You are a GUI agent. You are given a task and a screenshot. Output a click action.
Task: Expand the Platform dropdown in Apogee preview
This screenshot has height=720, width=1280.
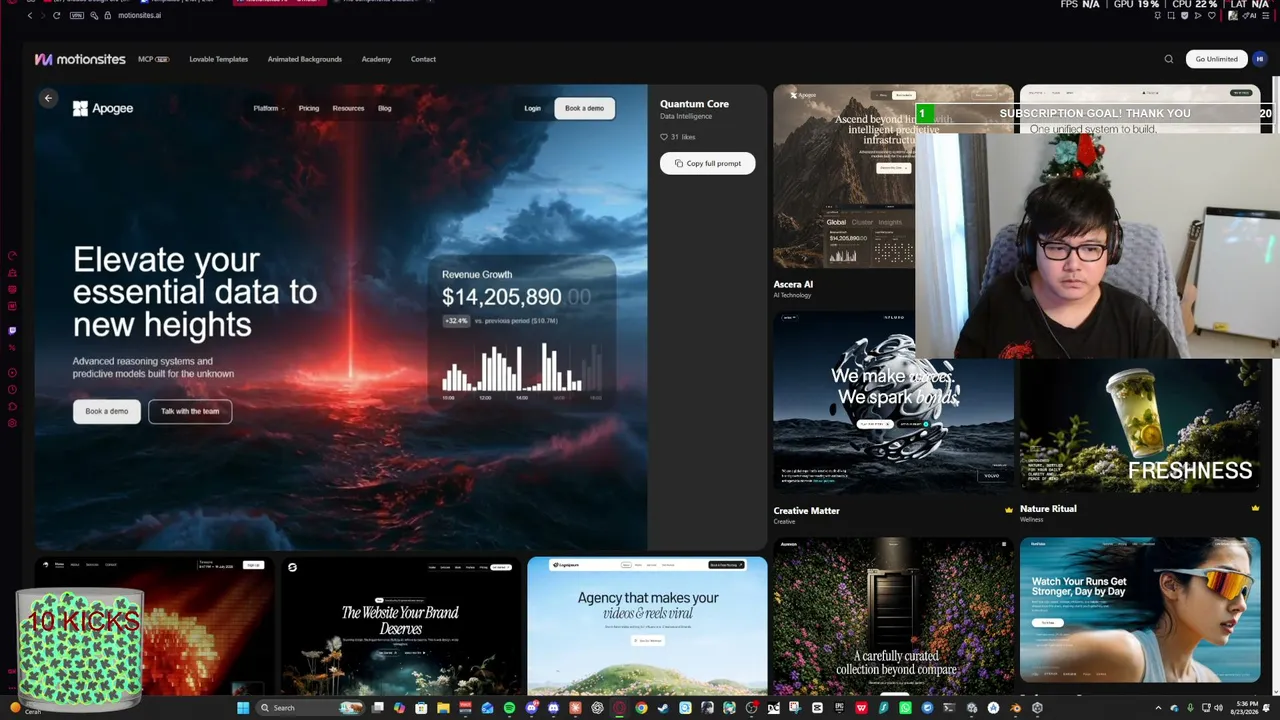269,108
